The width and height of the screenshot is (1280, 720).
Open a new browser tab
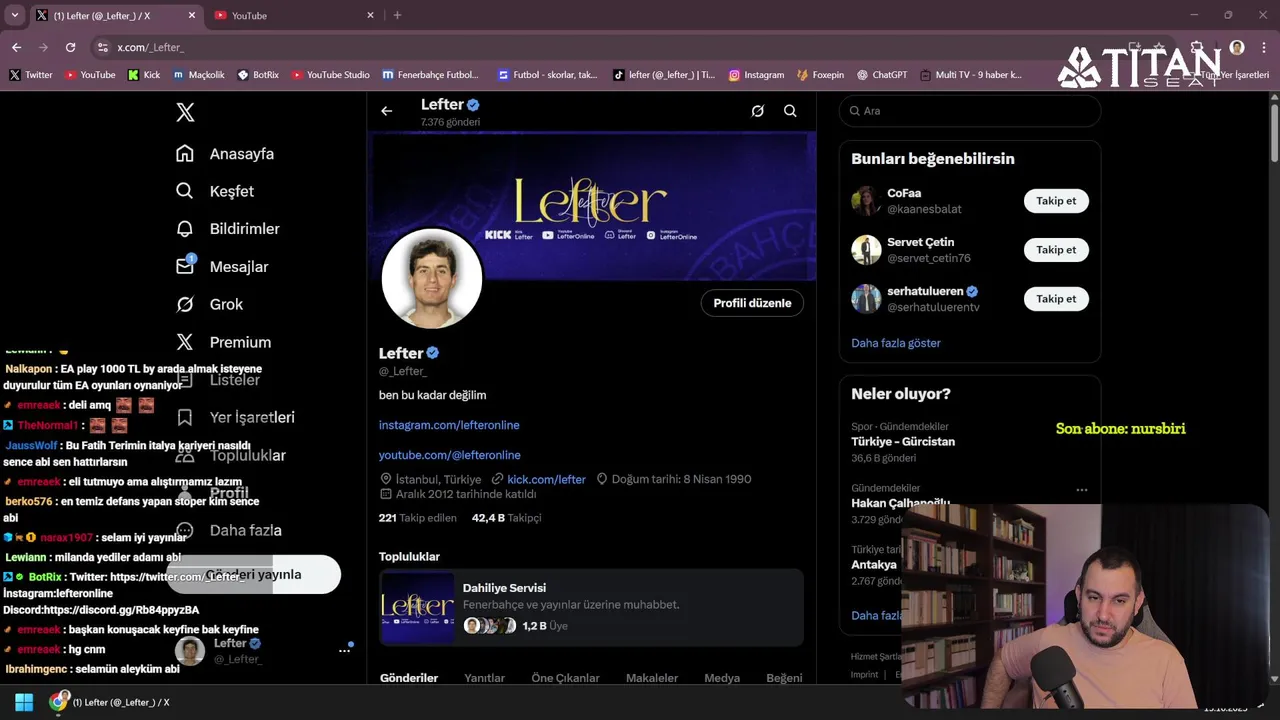pyautogui.click(x=397, y=15)
